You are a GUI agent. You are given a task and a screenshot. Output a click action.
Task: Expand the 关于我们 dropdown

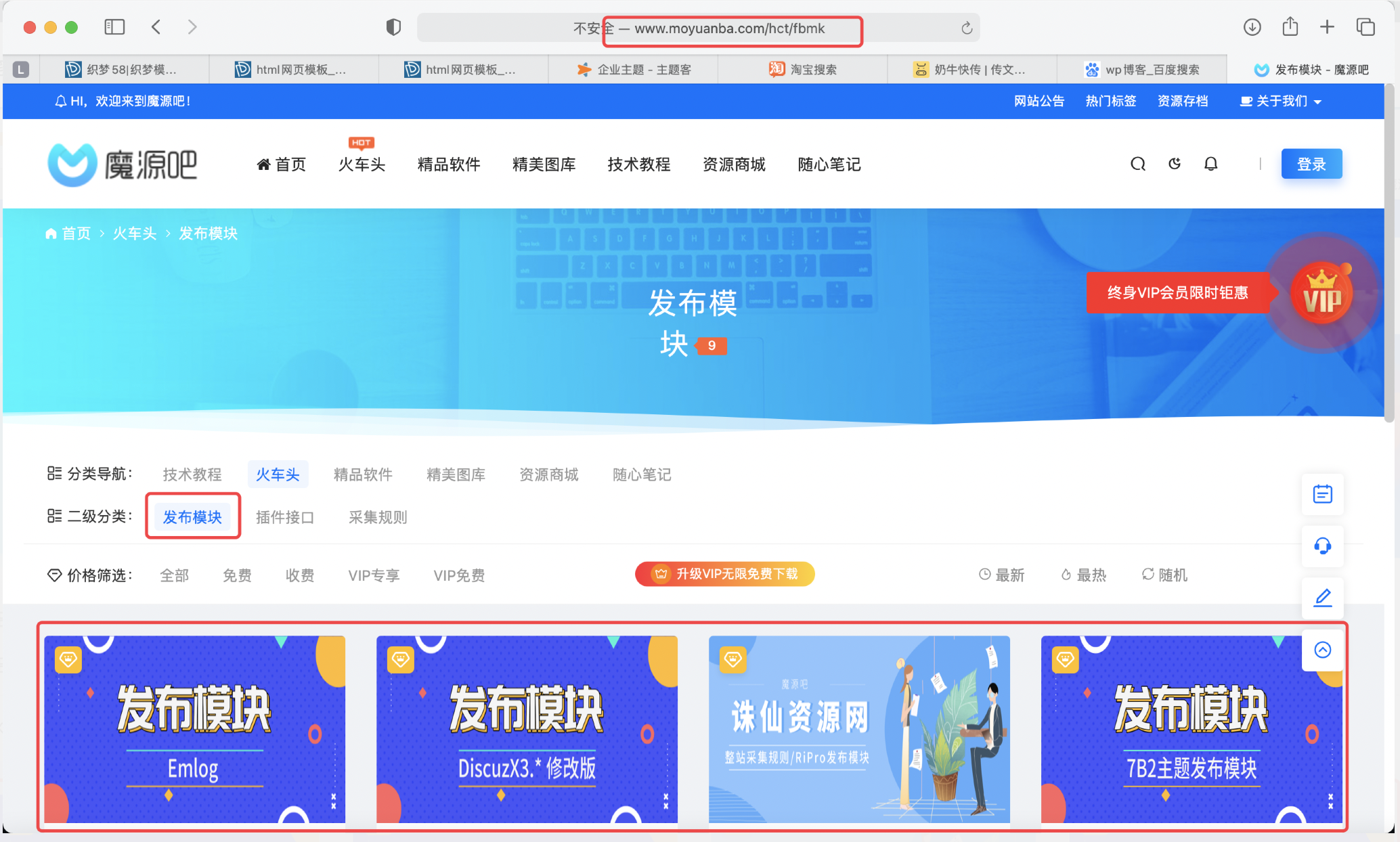[x=1280, y=101]
